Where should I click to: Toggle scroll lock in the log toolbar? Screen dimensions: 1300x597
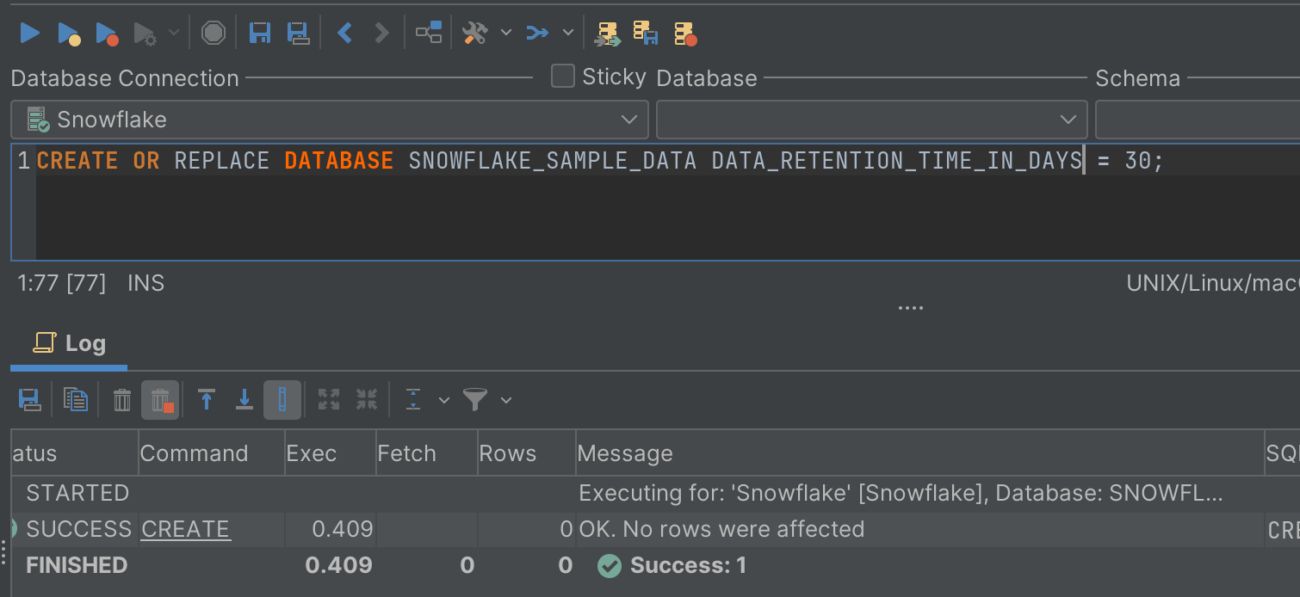click(282, 399)
